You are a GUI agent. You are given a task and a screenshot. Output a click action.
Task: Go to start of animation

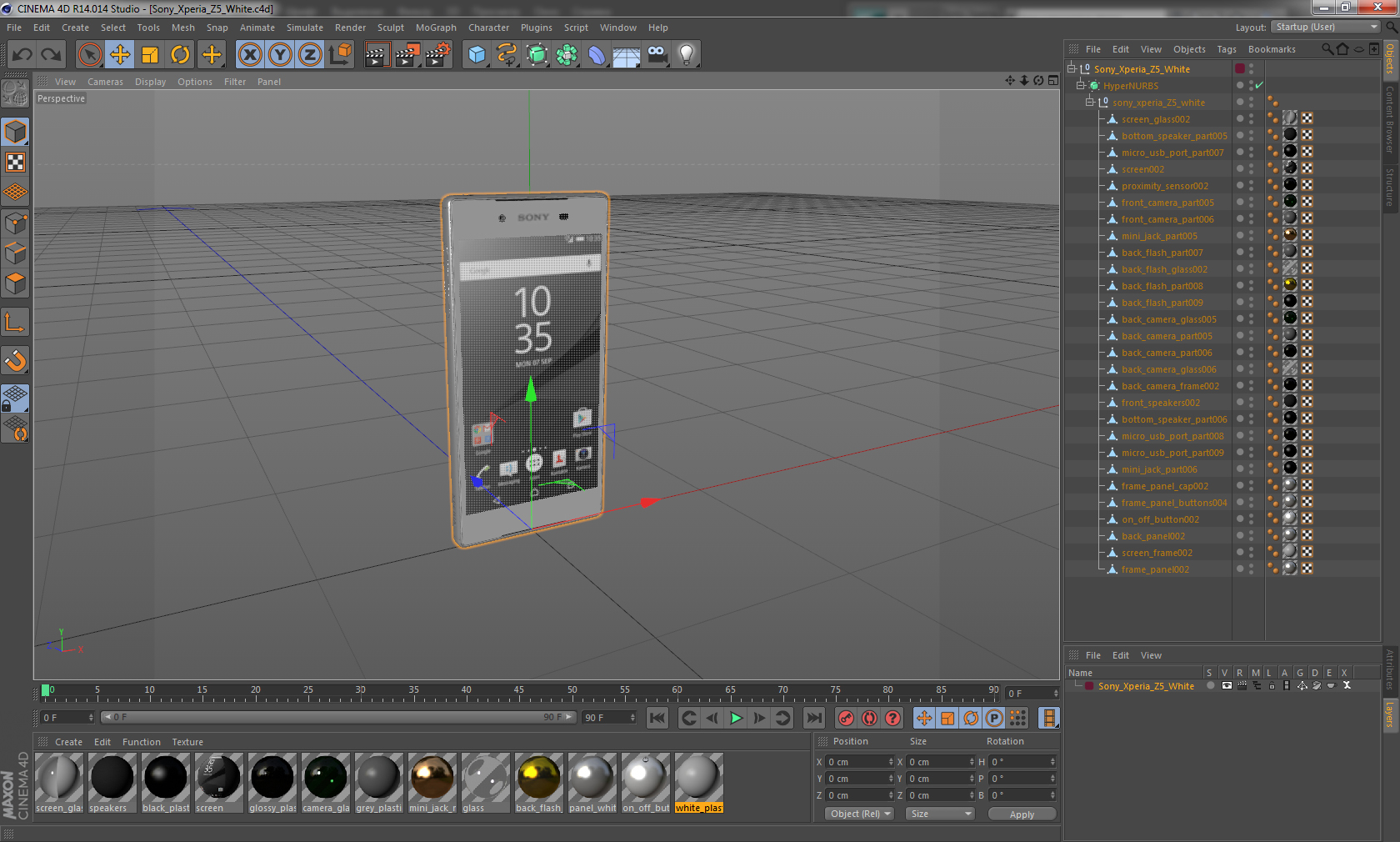coord(657,718)
